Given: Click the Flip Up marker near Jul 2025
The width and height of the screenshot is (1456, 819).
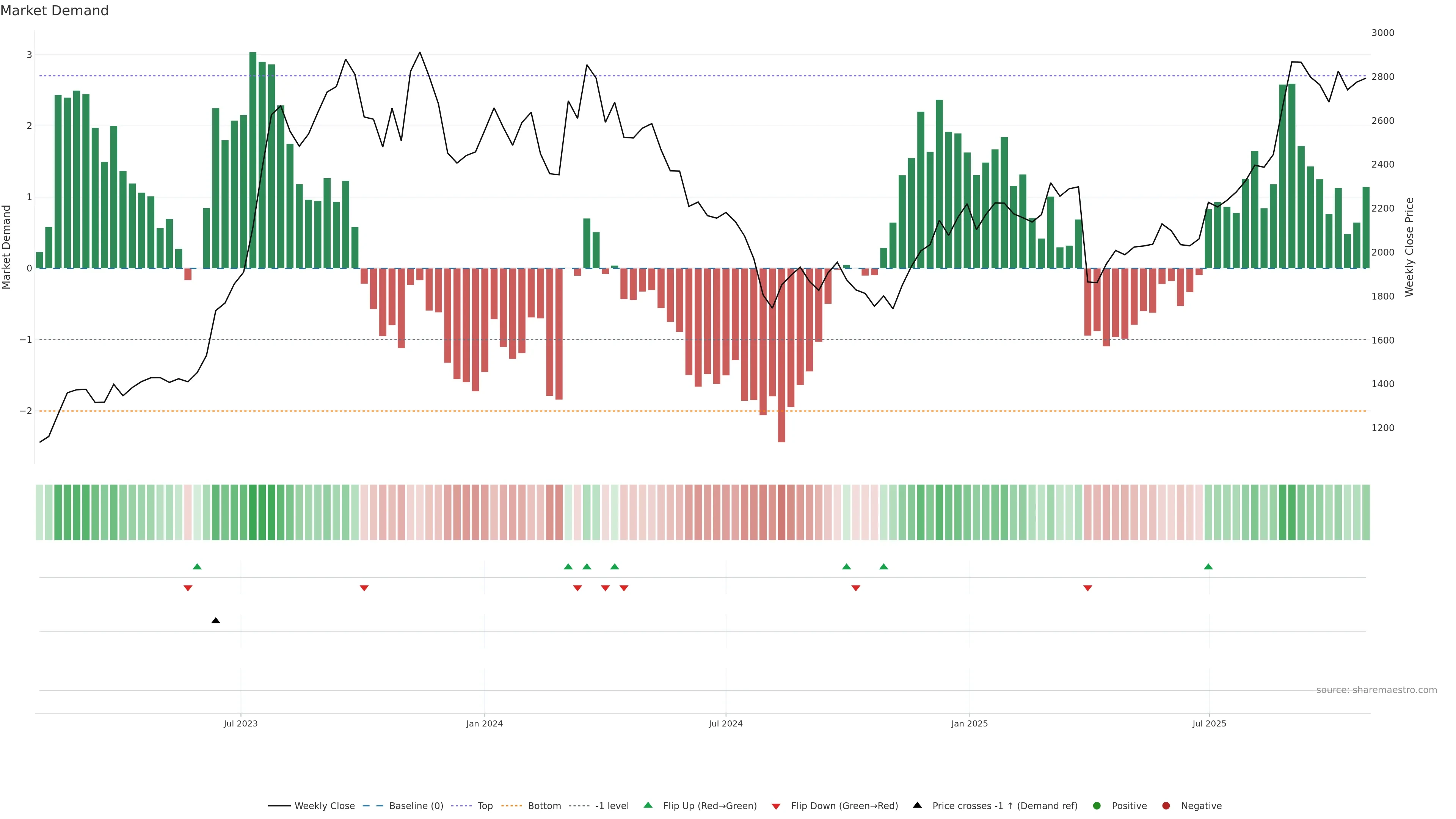Looking at the screenshot, I should pyautogui.click(x=1208, y=566).
